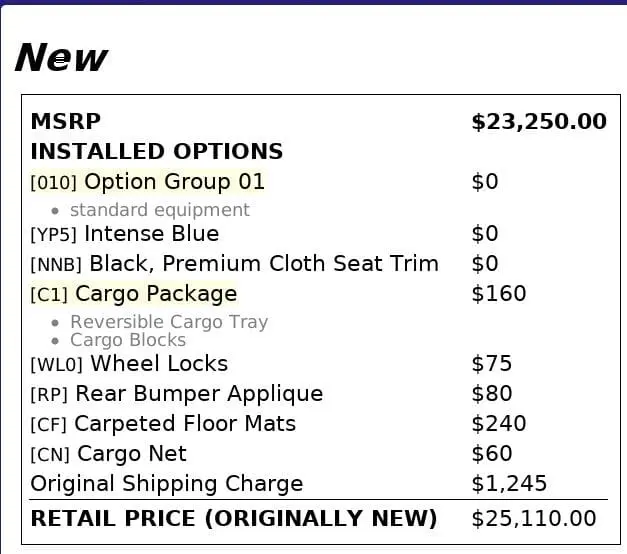Image resolution: width=627 pixels, height=554 pixels.
Task: Select the $1,245 shipping charge amount
Action: coord(509,484)
